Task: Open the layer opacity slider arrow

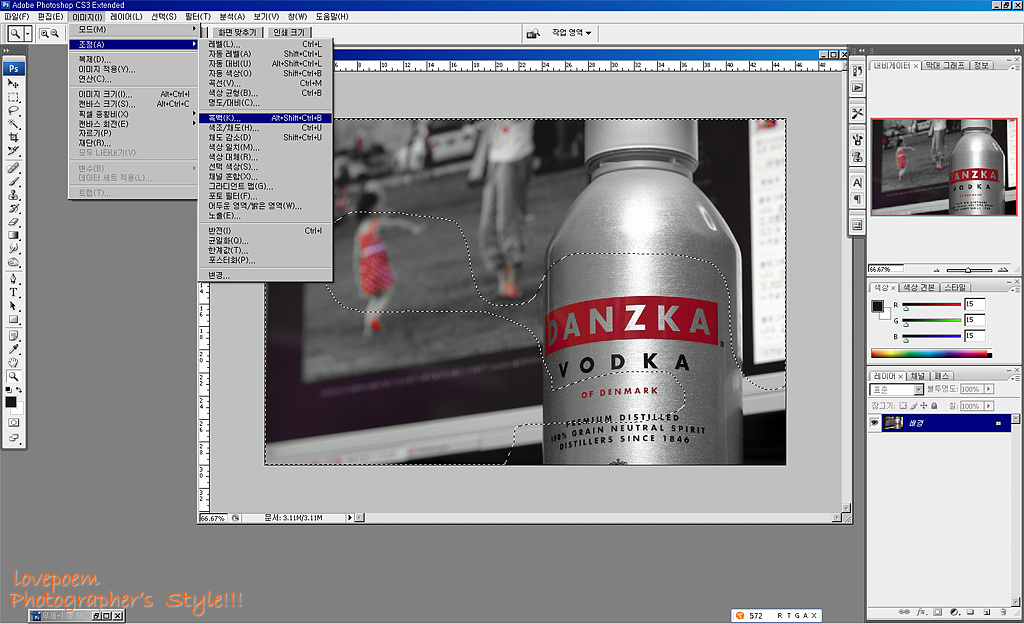Action: pos(989,389)
